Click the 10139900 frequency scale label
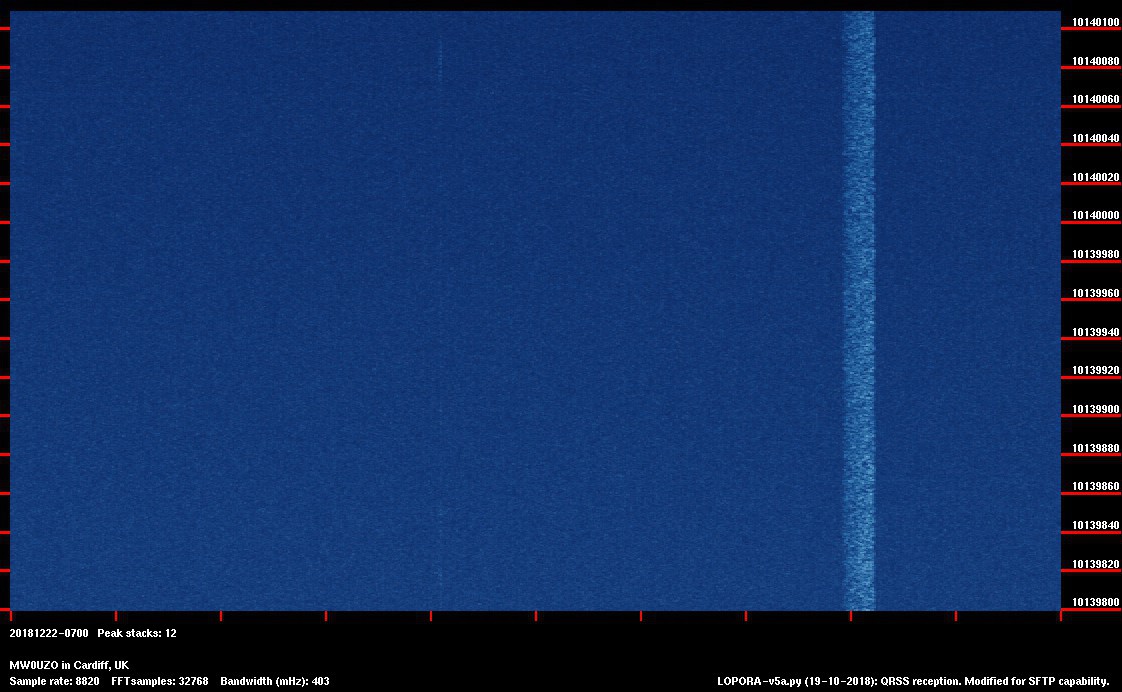 1095,409
